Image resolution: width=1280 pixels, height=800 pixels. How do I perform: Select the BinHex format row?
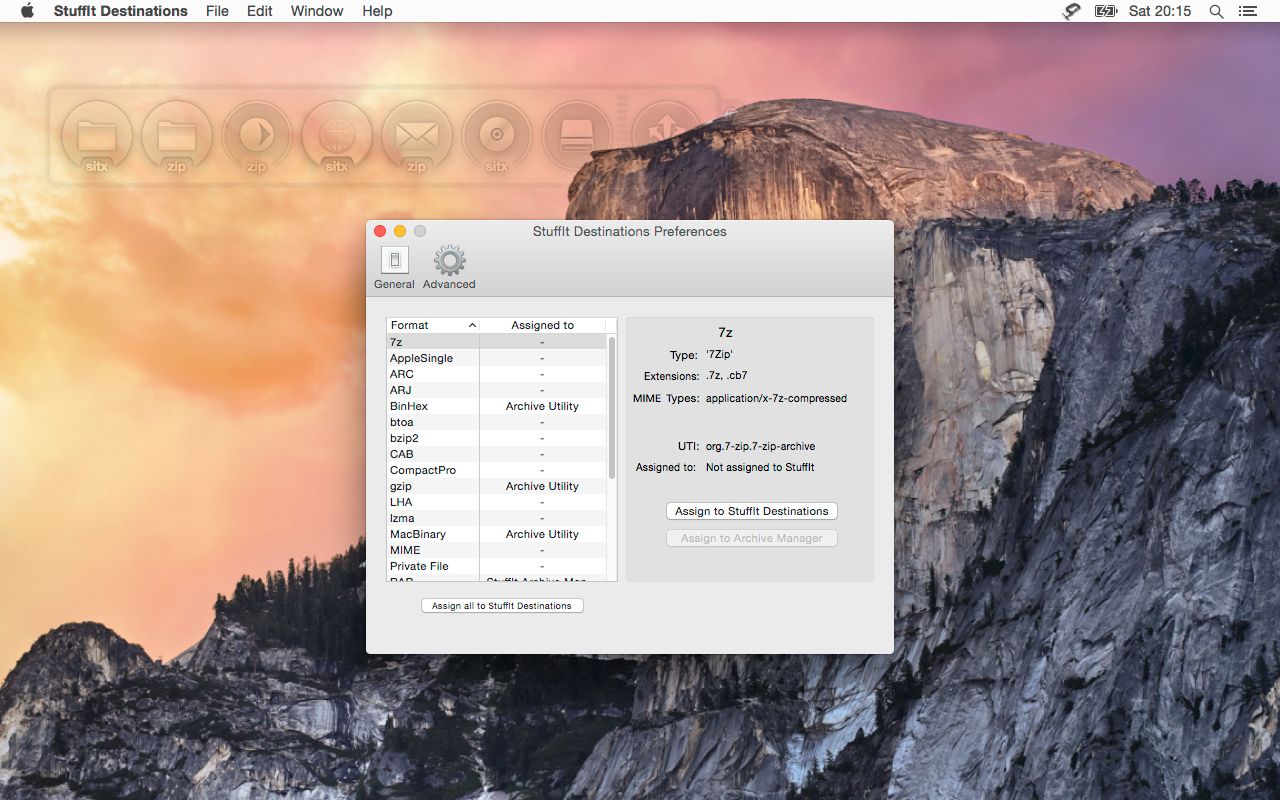(x=497, y=406)
